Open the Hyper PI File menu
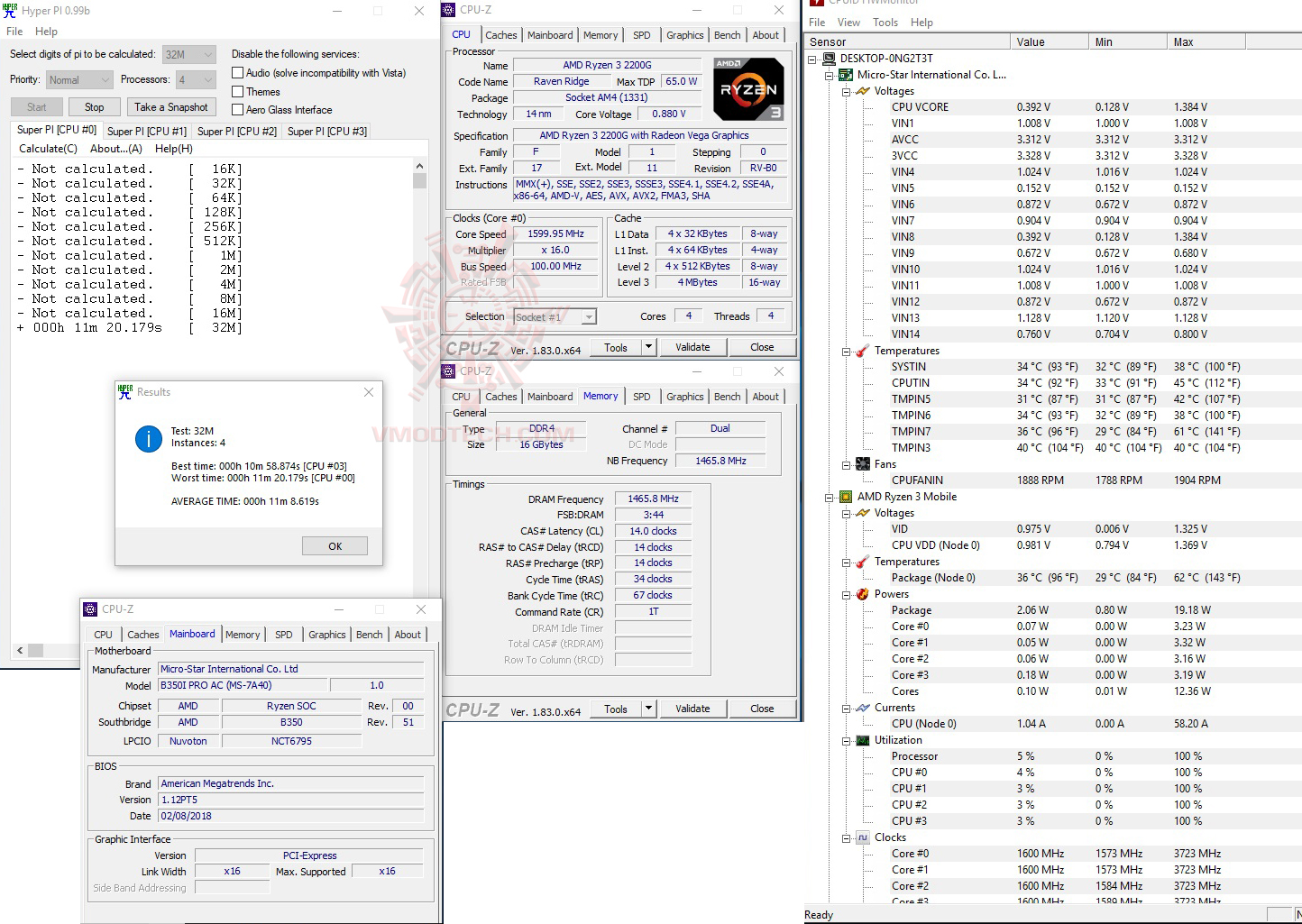1302x924 pixels. click(14, 32)
